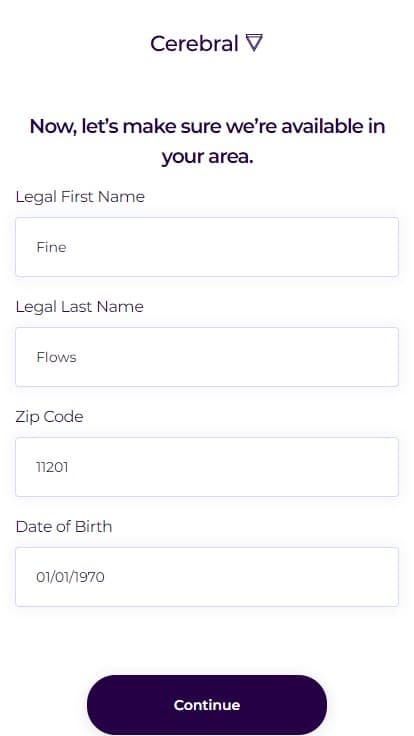Place cursor on the 'Flows' text

point(56,357)
